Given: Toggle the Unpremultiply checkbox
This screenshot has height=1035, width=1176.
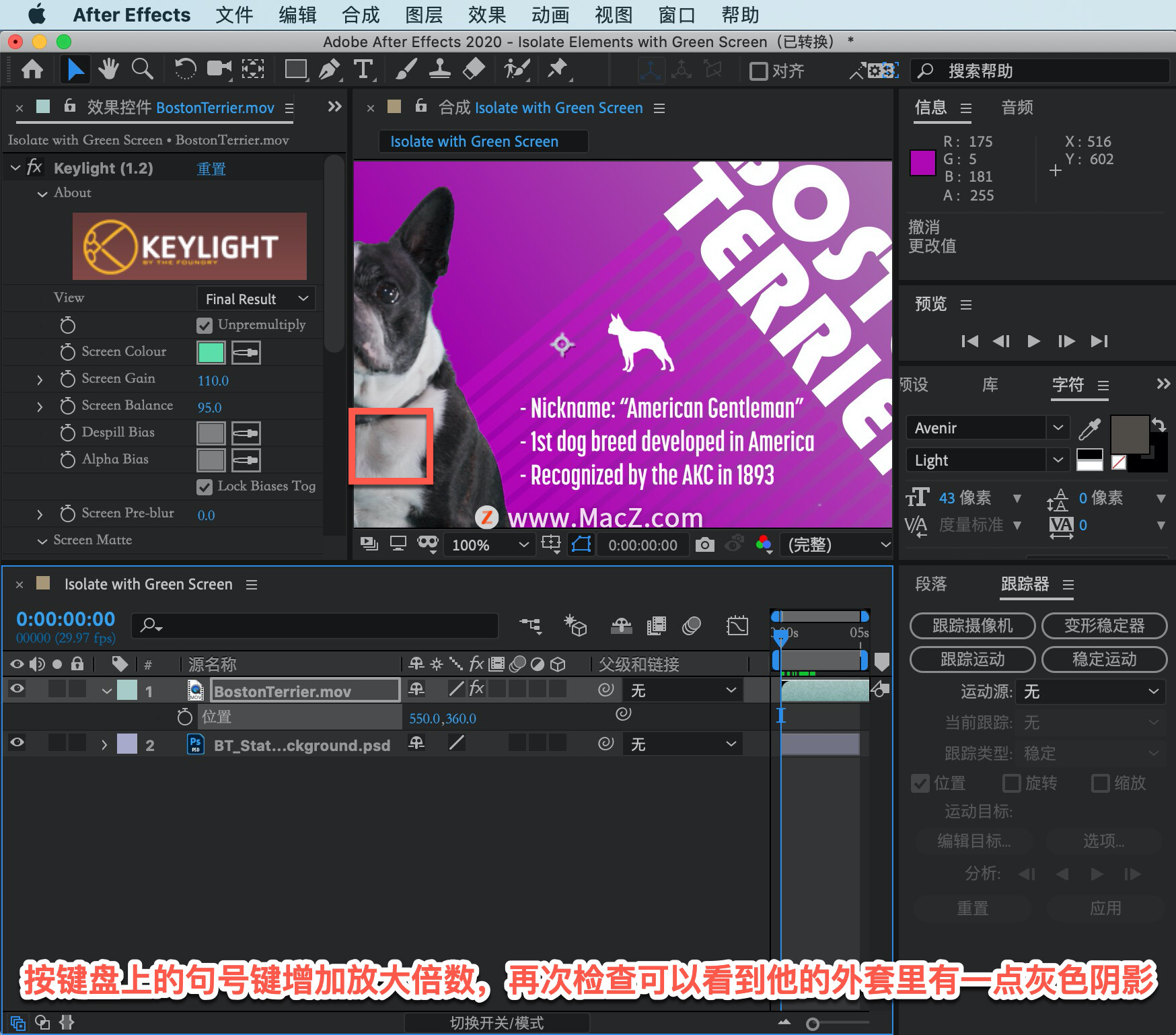Looking at the screenshot, I should pyautogui.click(x=205, y=326).
